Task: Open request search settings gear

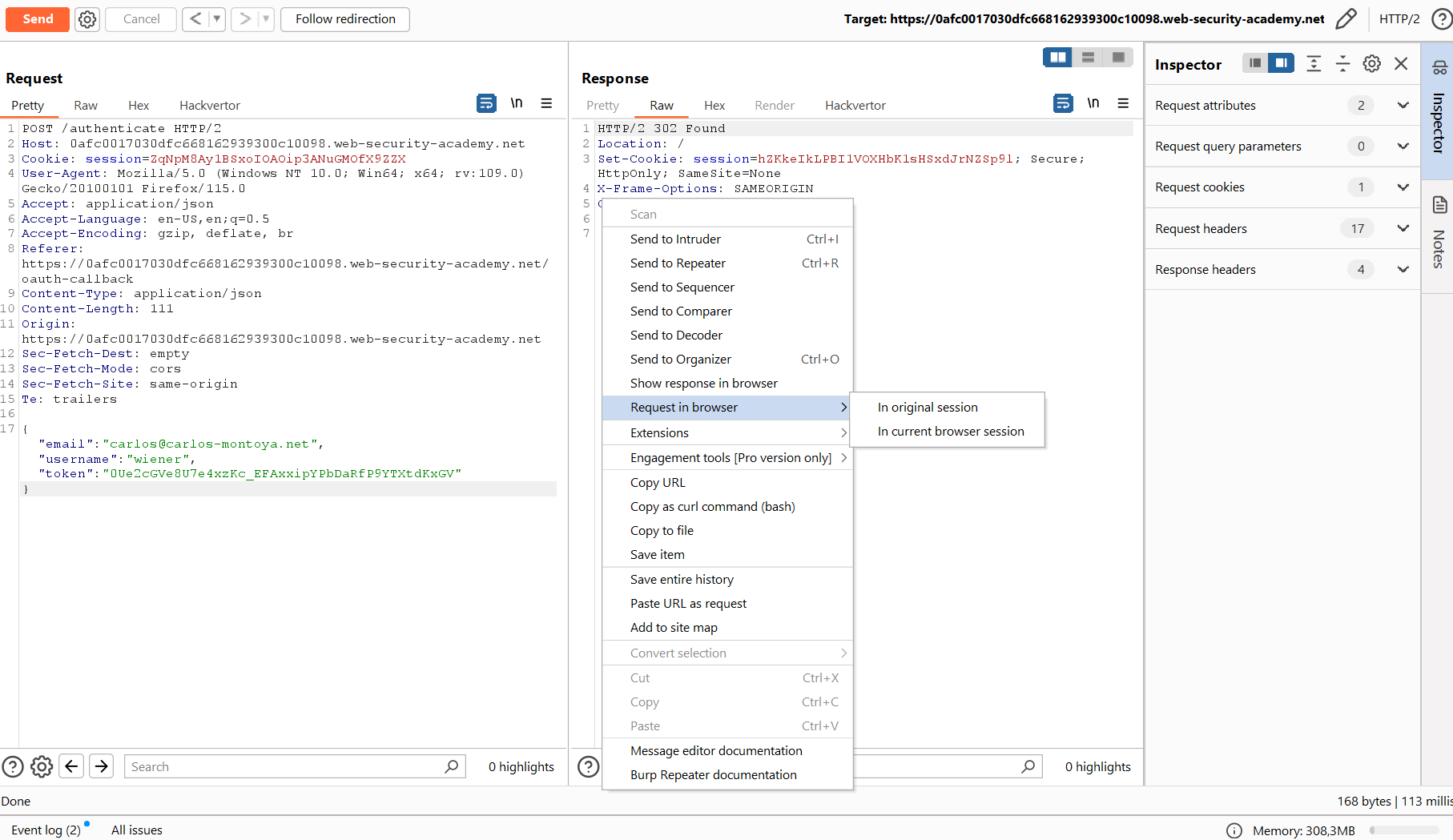Action: point(42,767)
